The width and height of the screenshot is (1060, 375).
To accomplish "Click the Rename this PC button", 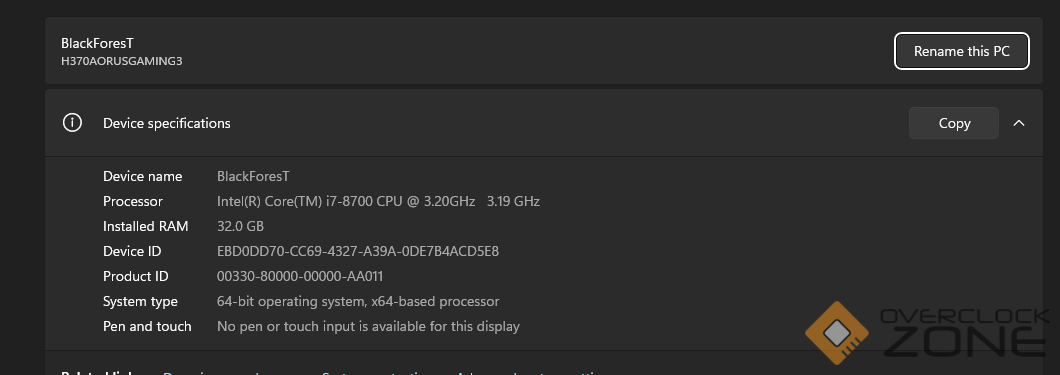I will click(x=961, y=51).
